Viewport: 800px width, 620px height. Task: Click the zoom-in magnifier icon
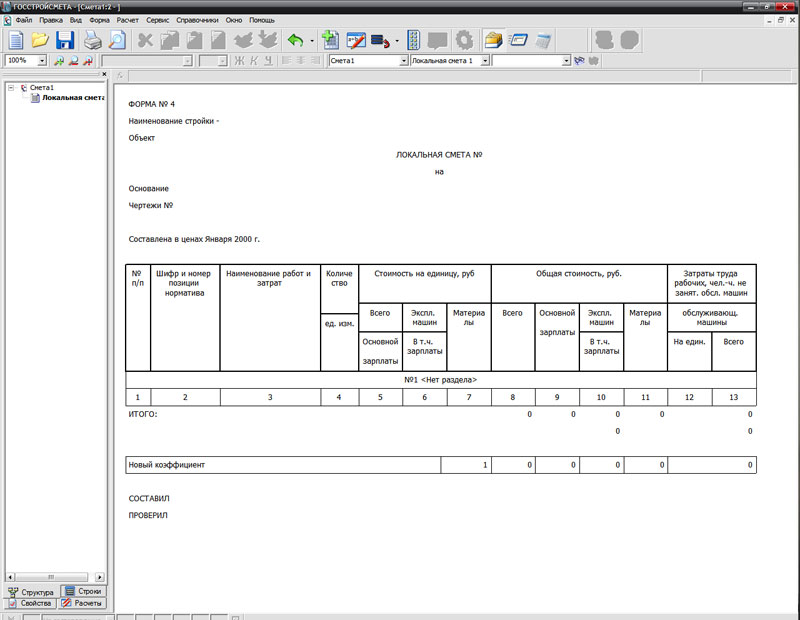(x=59, y=61)
